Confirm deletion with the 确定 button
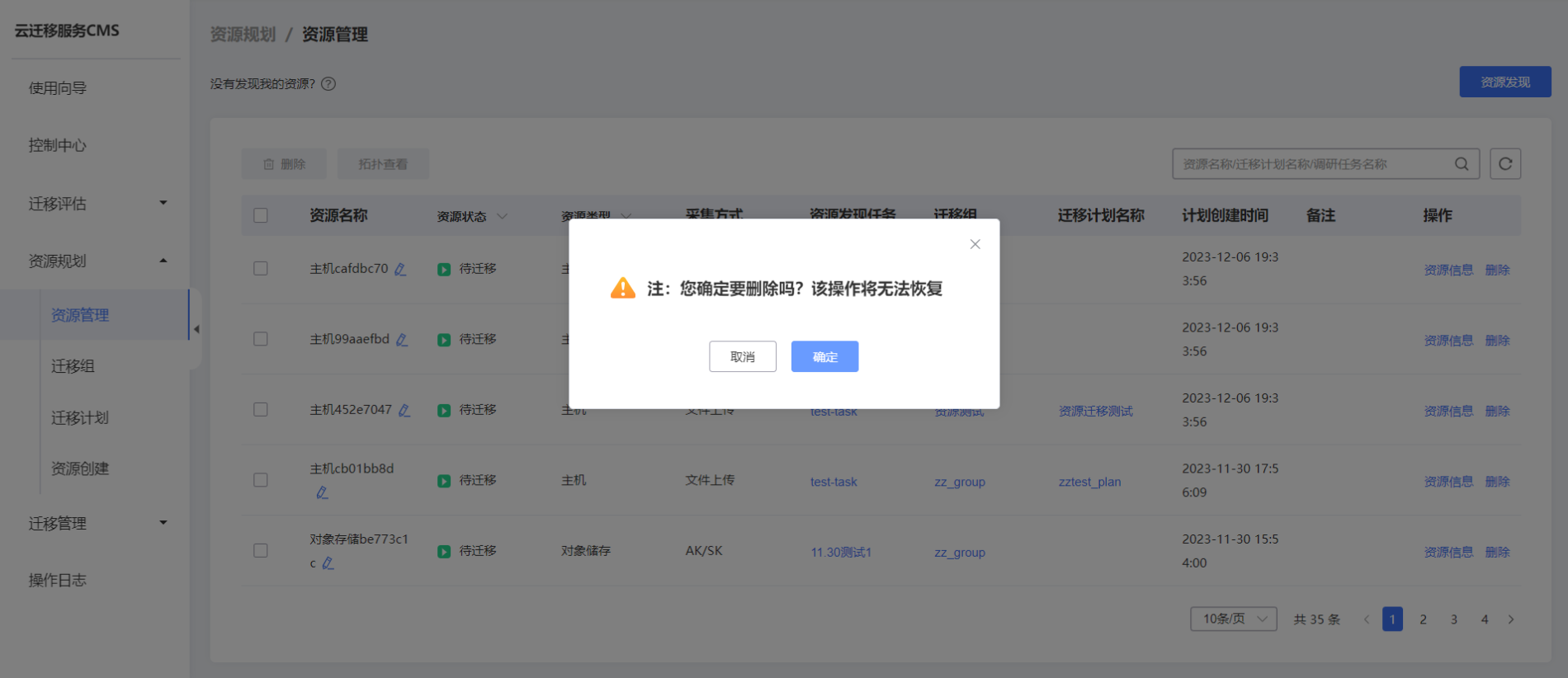This screenshot has width=1568, height=678. 824,356
